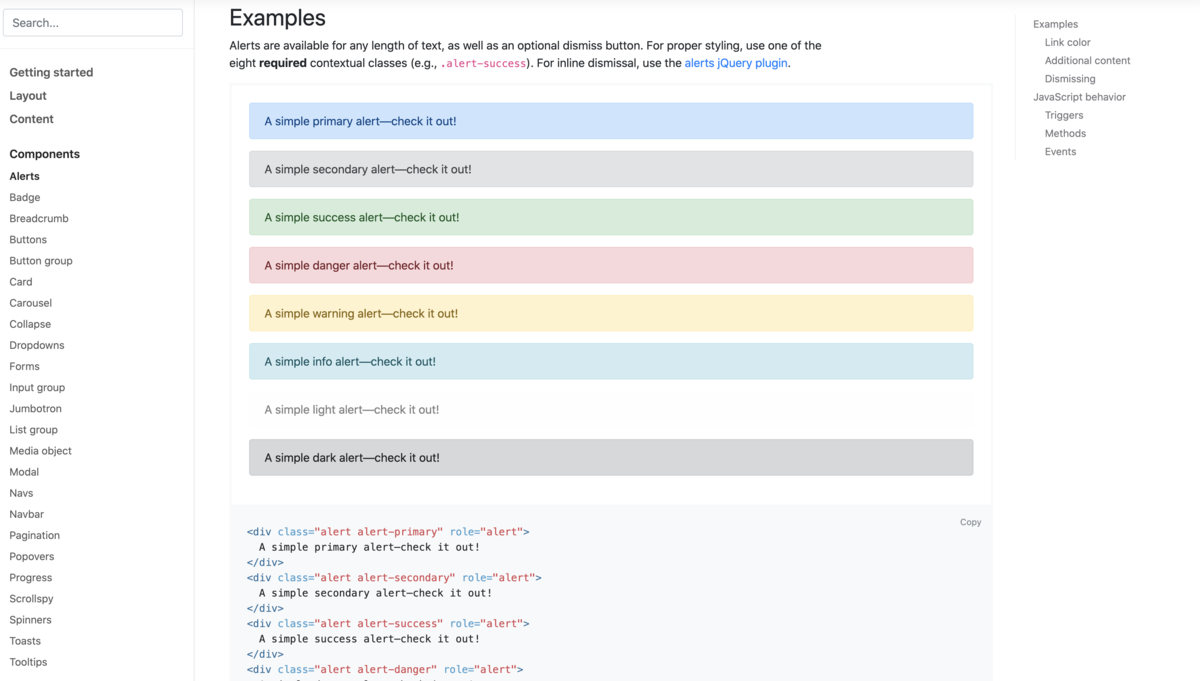Open the Pagination component page

(x=35, y=535)
